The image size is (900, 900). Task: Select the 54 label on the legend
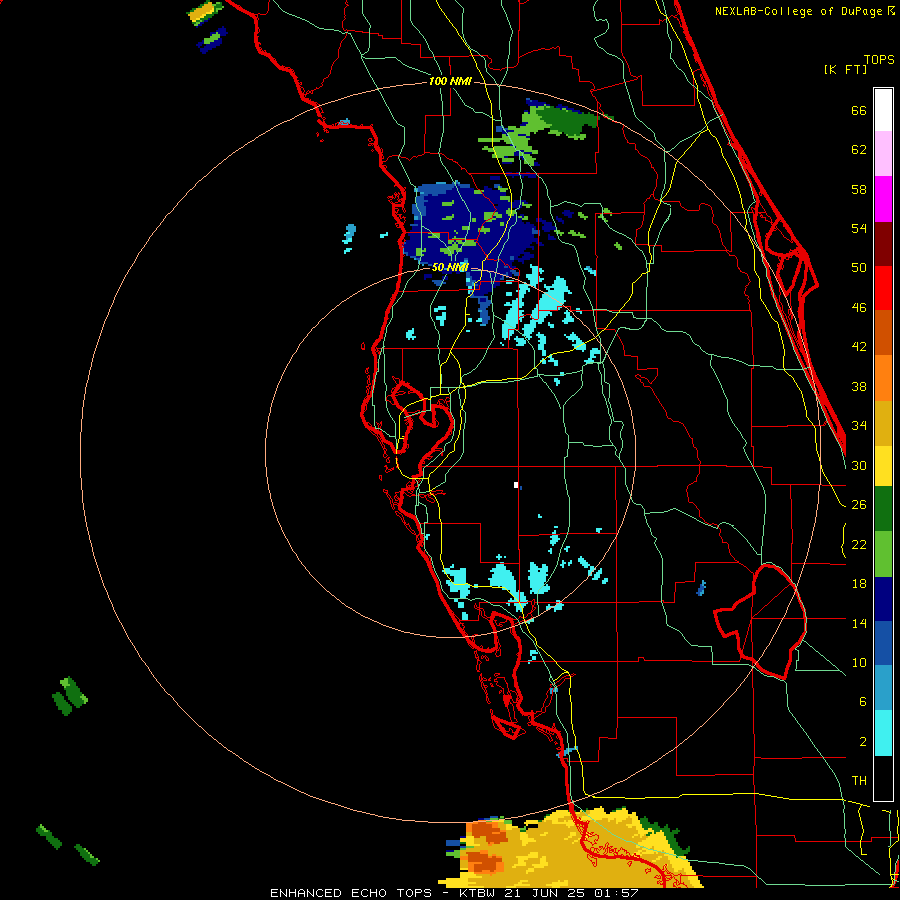click(859, 228)
